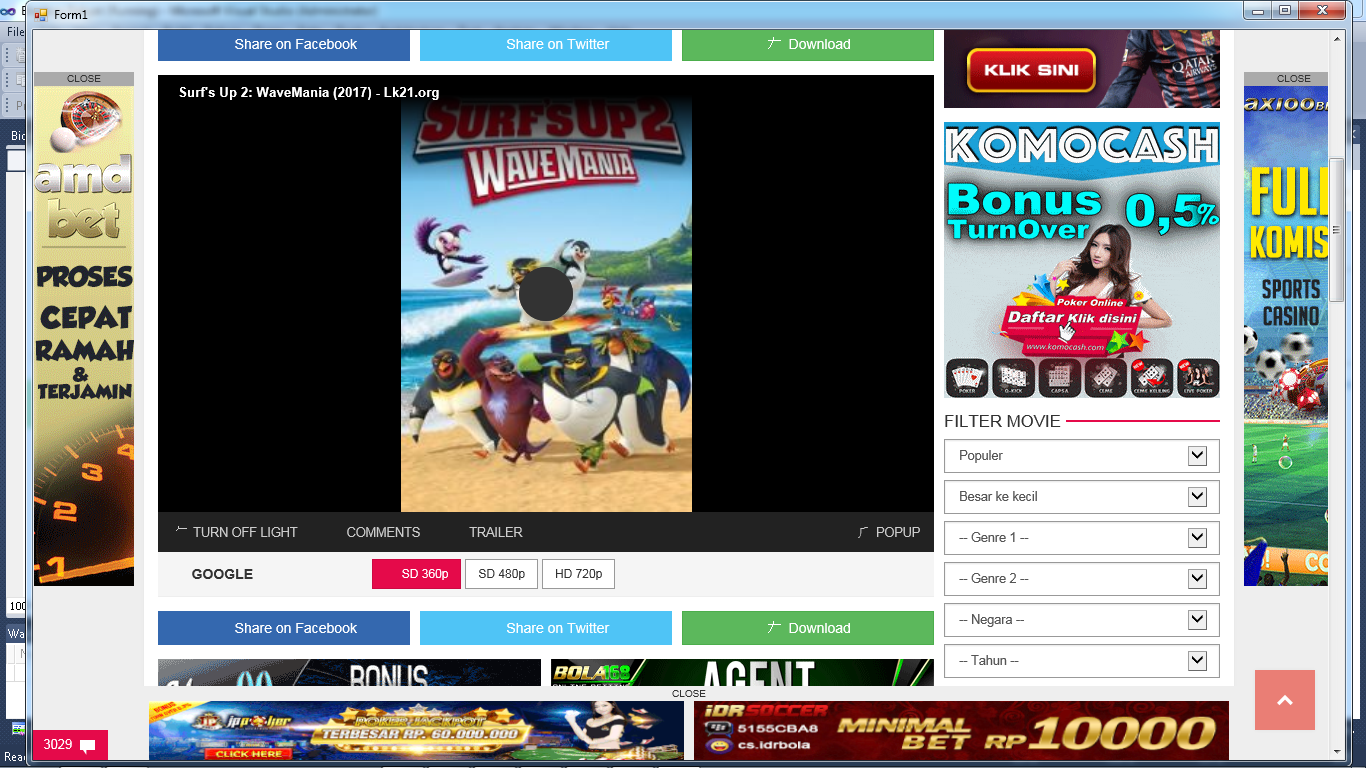
Task: Open the jppoker jackpot bottom banner
Action: pyautogui.click(x=416, y=730)
